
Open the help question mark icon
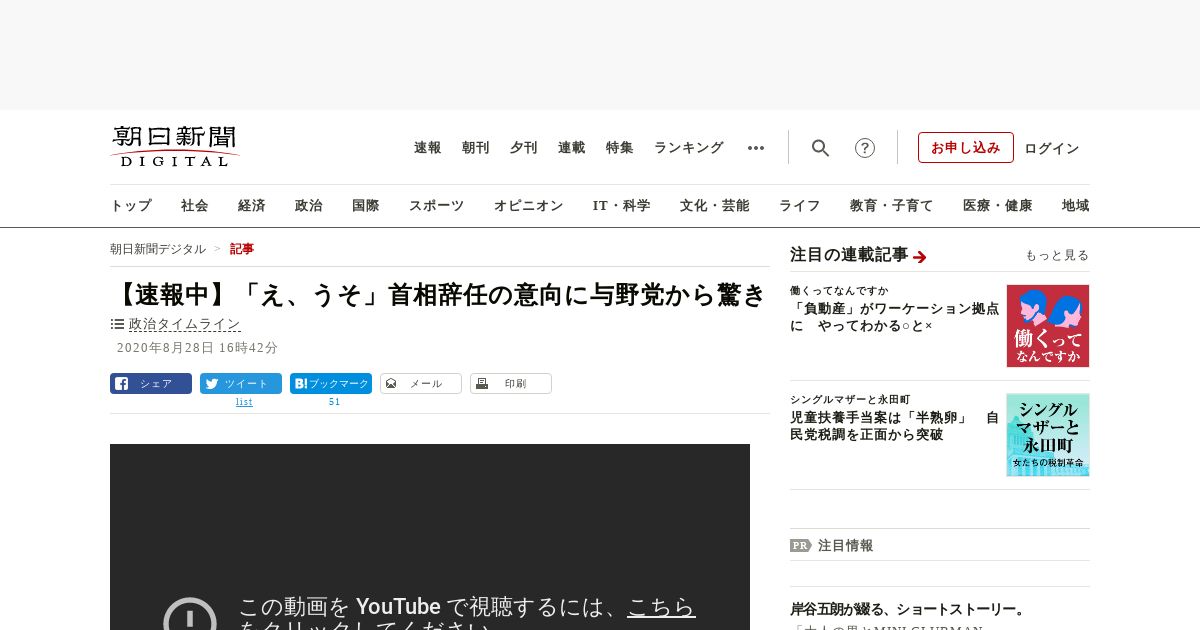(865, 148)
